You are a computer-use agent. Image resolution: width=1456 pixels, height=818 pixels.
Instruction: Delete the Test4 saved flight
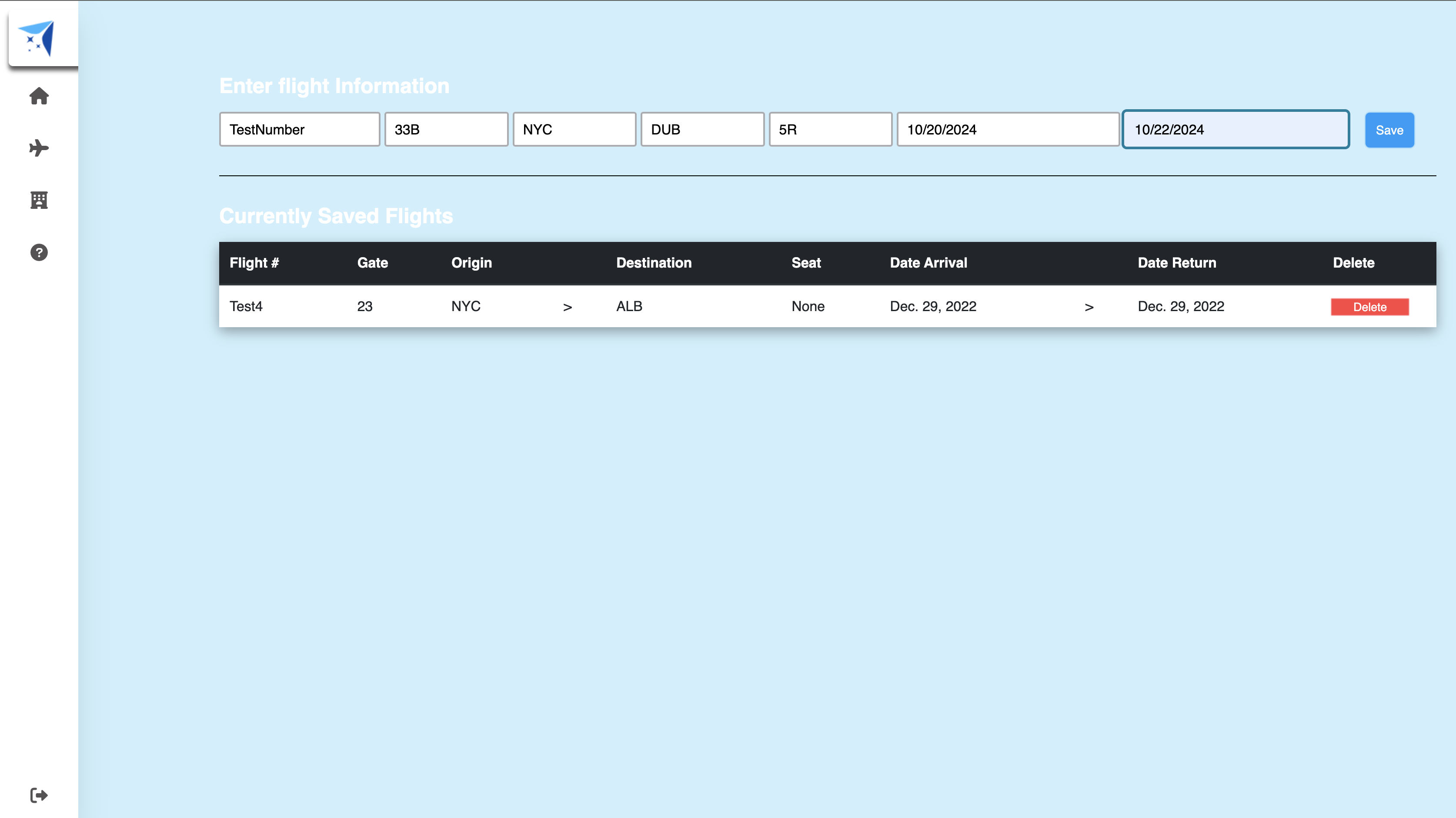point(1369,307)
